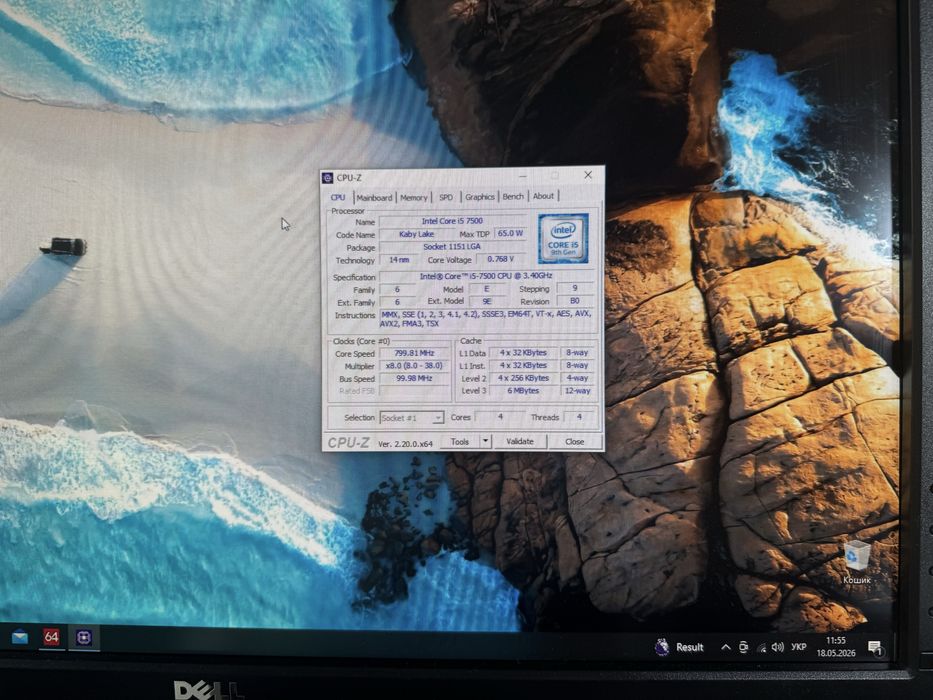Click the Result widget icon in taskbar
Screen dimensions: 933x700
[662, 647]
